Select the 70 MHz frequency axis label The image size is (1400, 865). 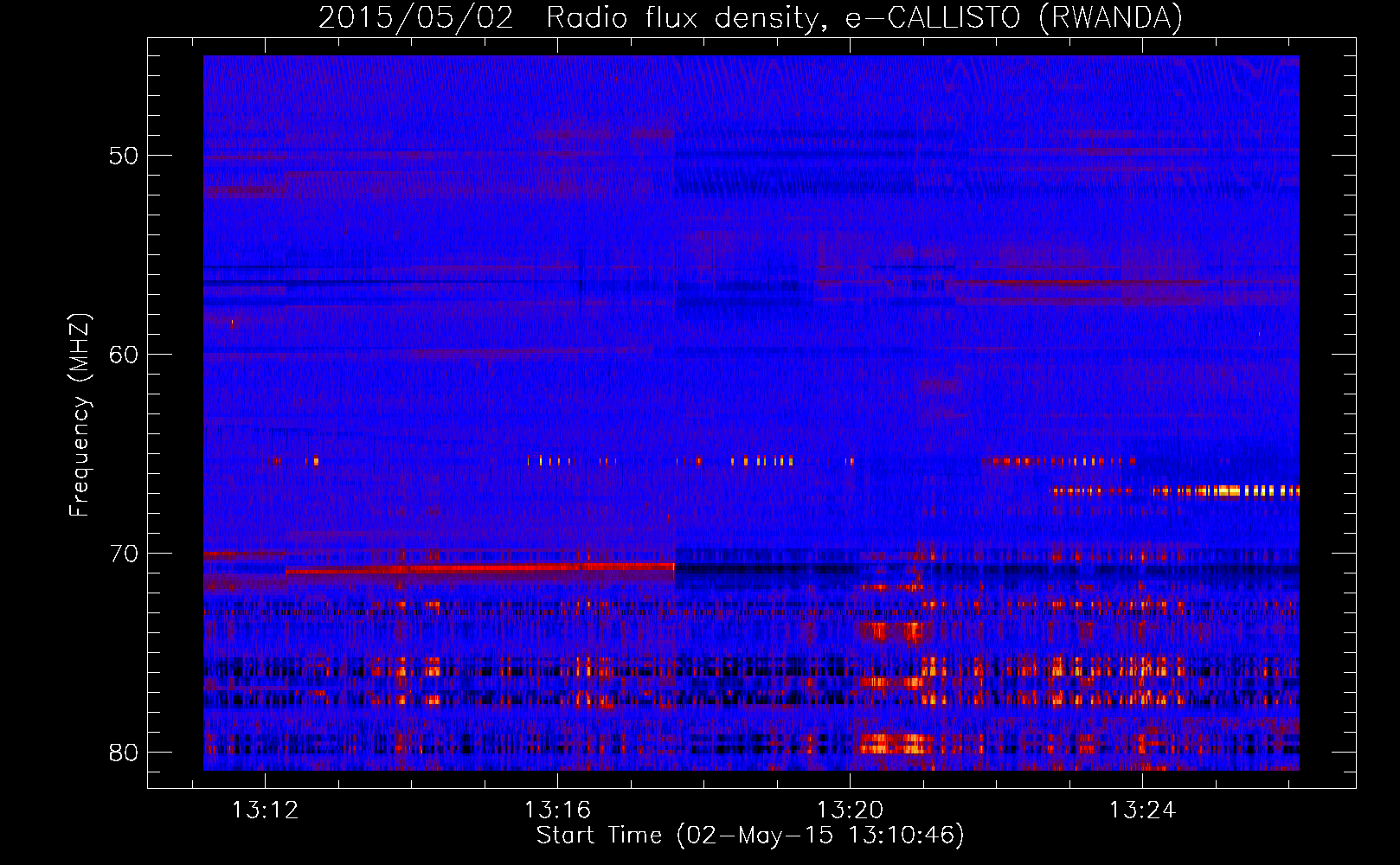124,554
